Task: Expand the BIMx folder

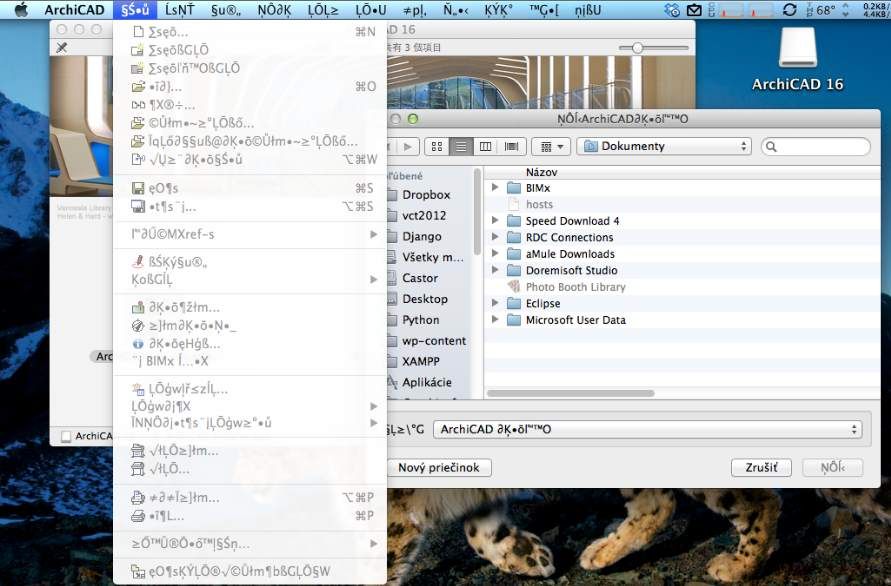Action: (495, 188)
